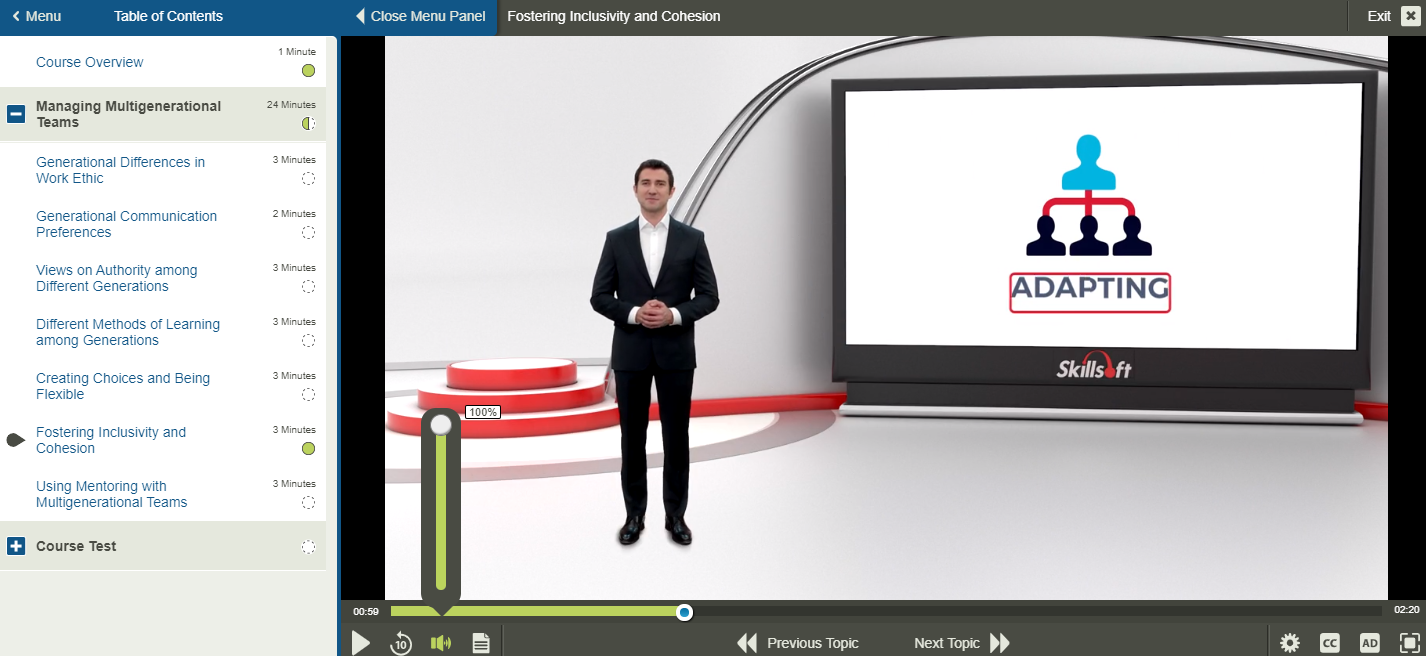Select the Table of Contents header tab

click(x=168, y=16)
